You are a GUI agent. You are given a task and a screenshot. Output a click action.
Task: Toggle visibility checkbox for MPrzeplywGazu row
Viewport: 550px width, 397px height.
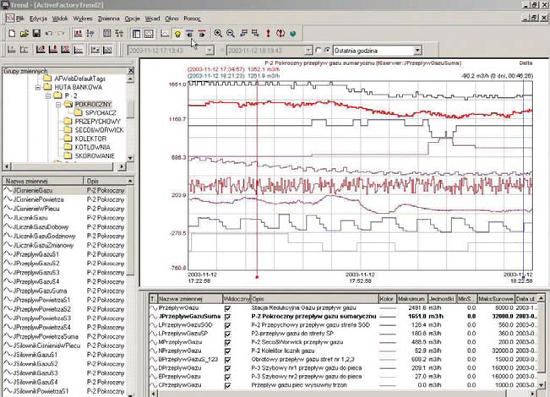tap(228, 343)
